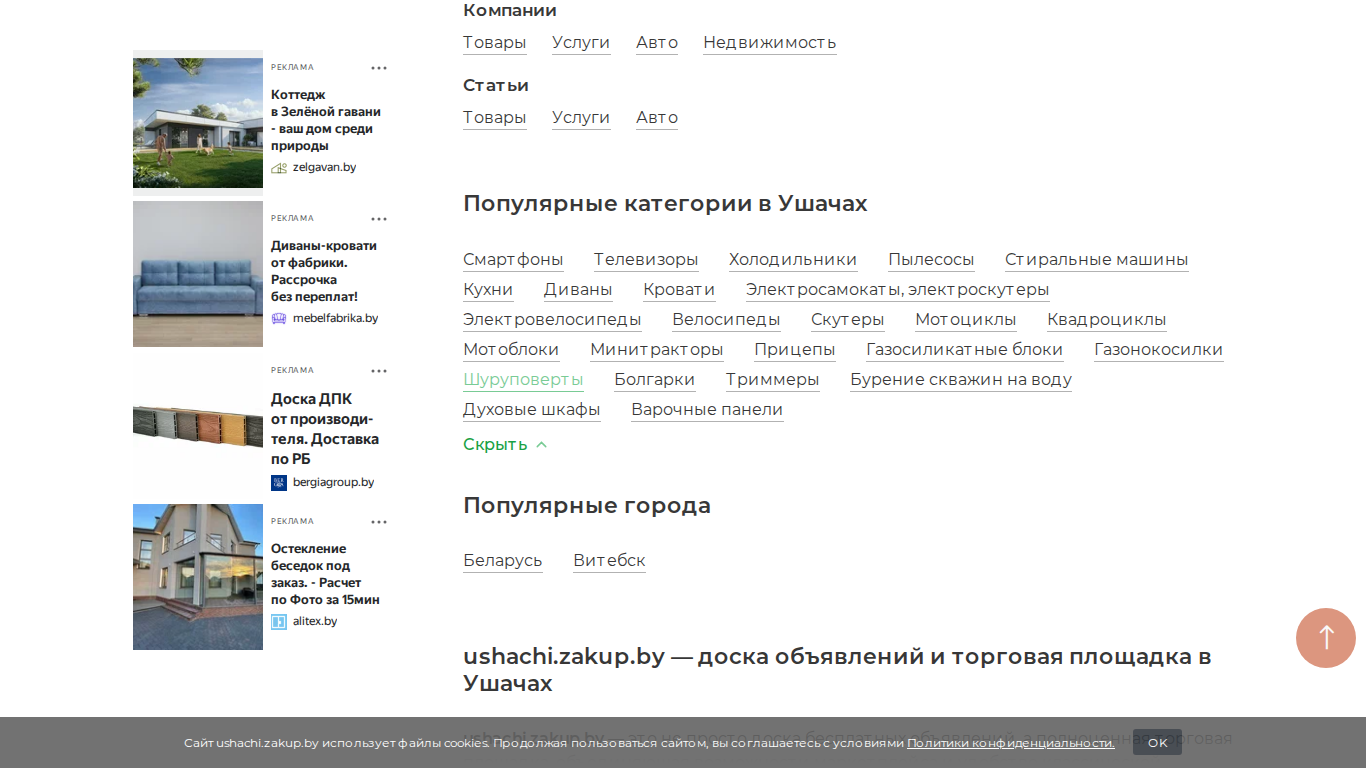Image resolution: width=1366 pixels, height=768 pixels.
Task: Click the Варочные панели category link
Action: pos(707,410)
